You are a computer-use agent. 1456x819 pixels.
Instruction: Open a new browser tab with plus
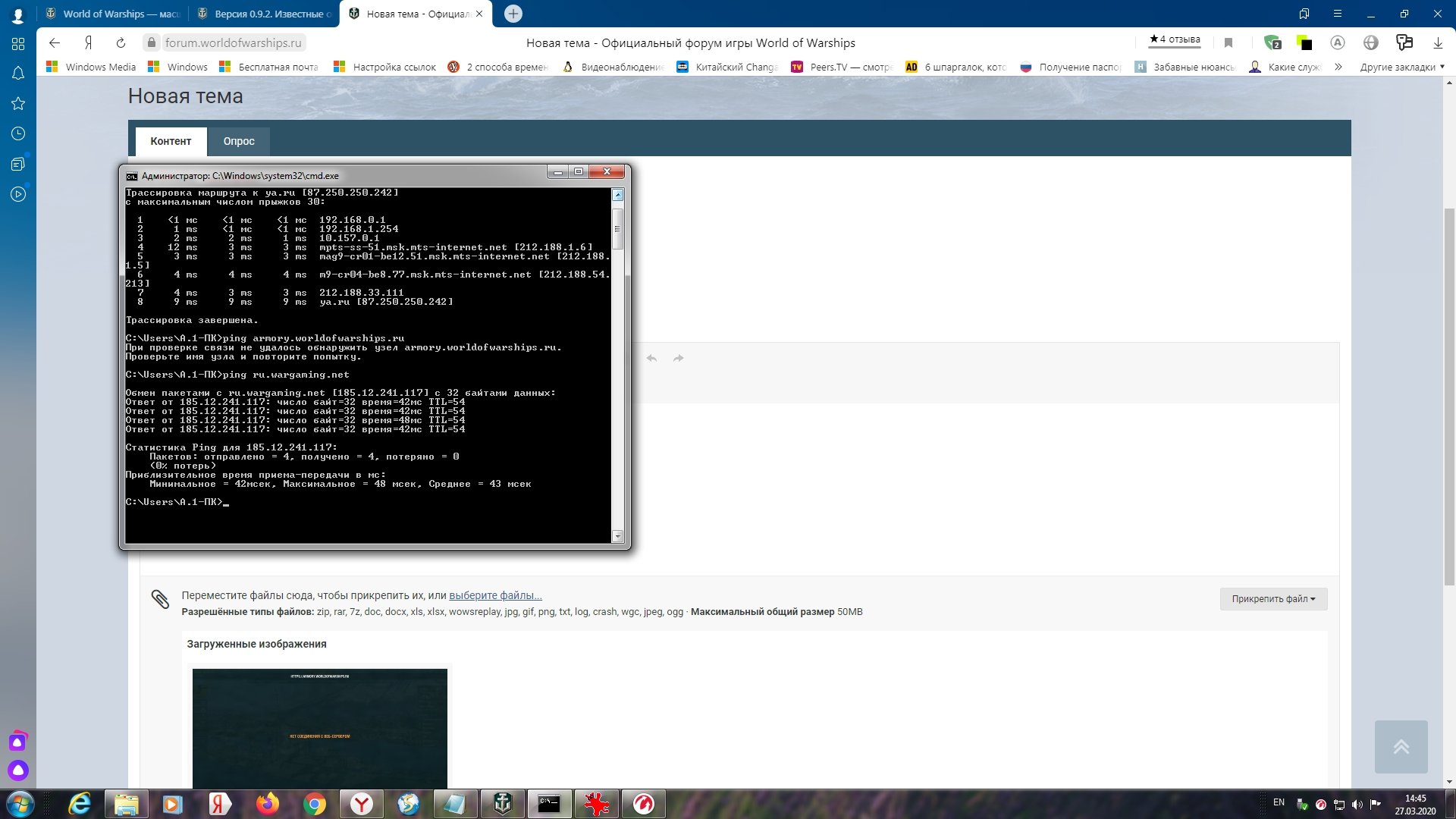click(x=513, y=14)
